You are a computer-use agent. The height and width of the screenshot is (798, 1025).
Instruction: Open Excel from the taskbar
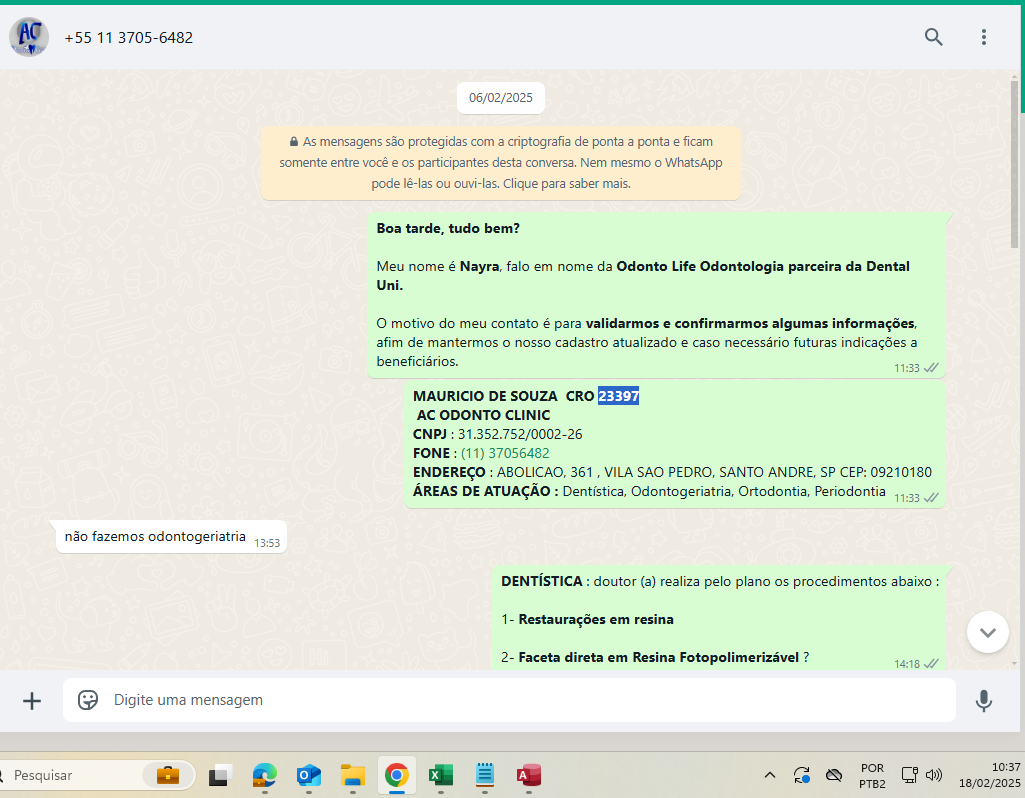click(x=440, y=775)
